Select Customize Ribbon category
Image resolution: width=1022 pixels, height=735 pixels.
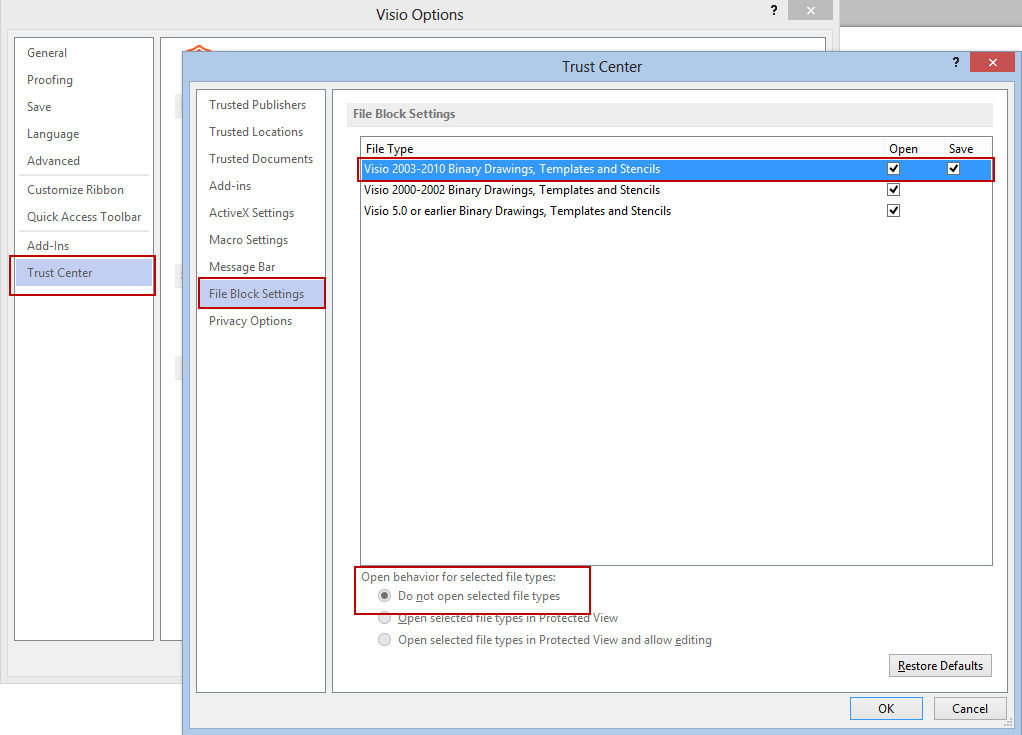(x=76, y=190)
